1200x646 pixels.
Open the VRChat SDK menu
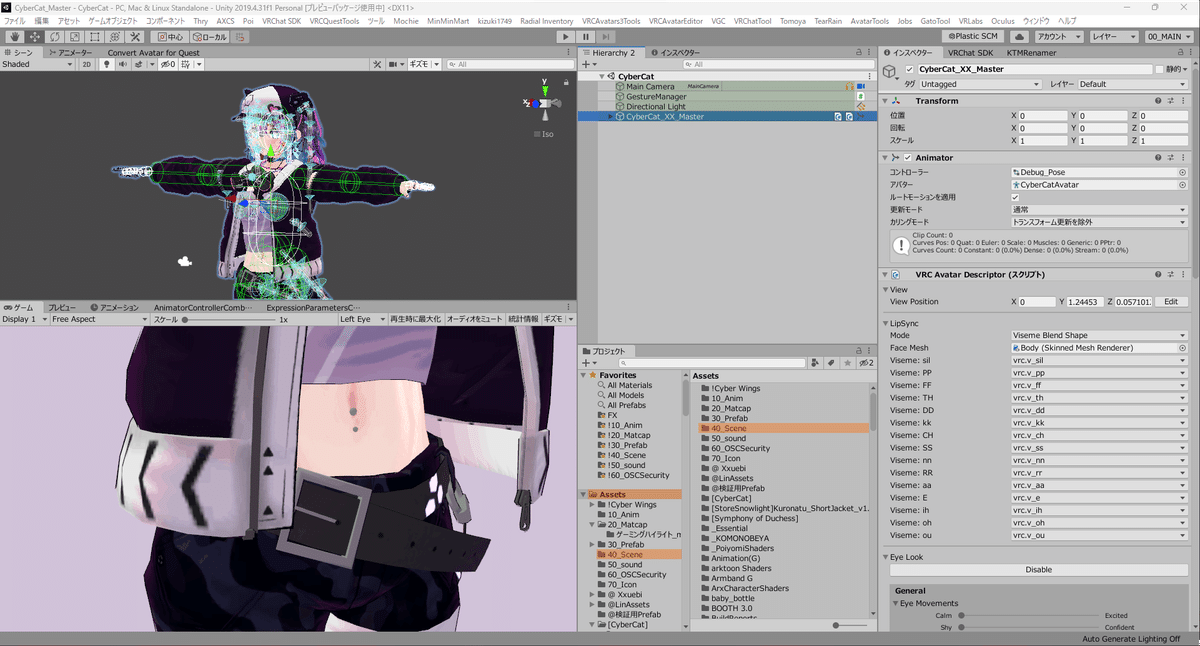[x=282, y=21]
